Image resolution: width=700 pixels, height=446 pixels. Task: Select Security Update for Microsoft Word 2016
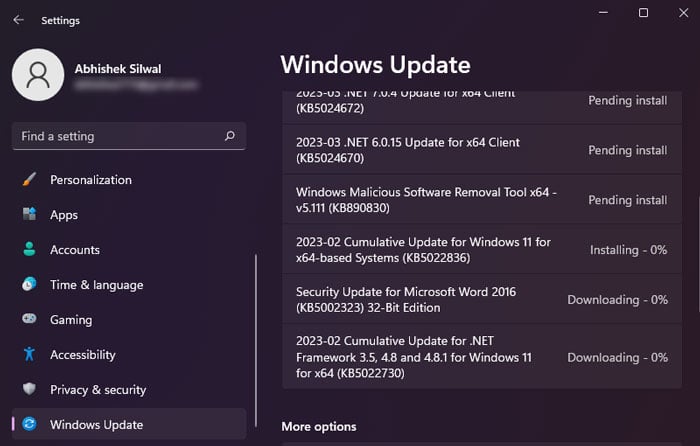point(482,299)
